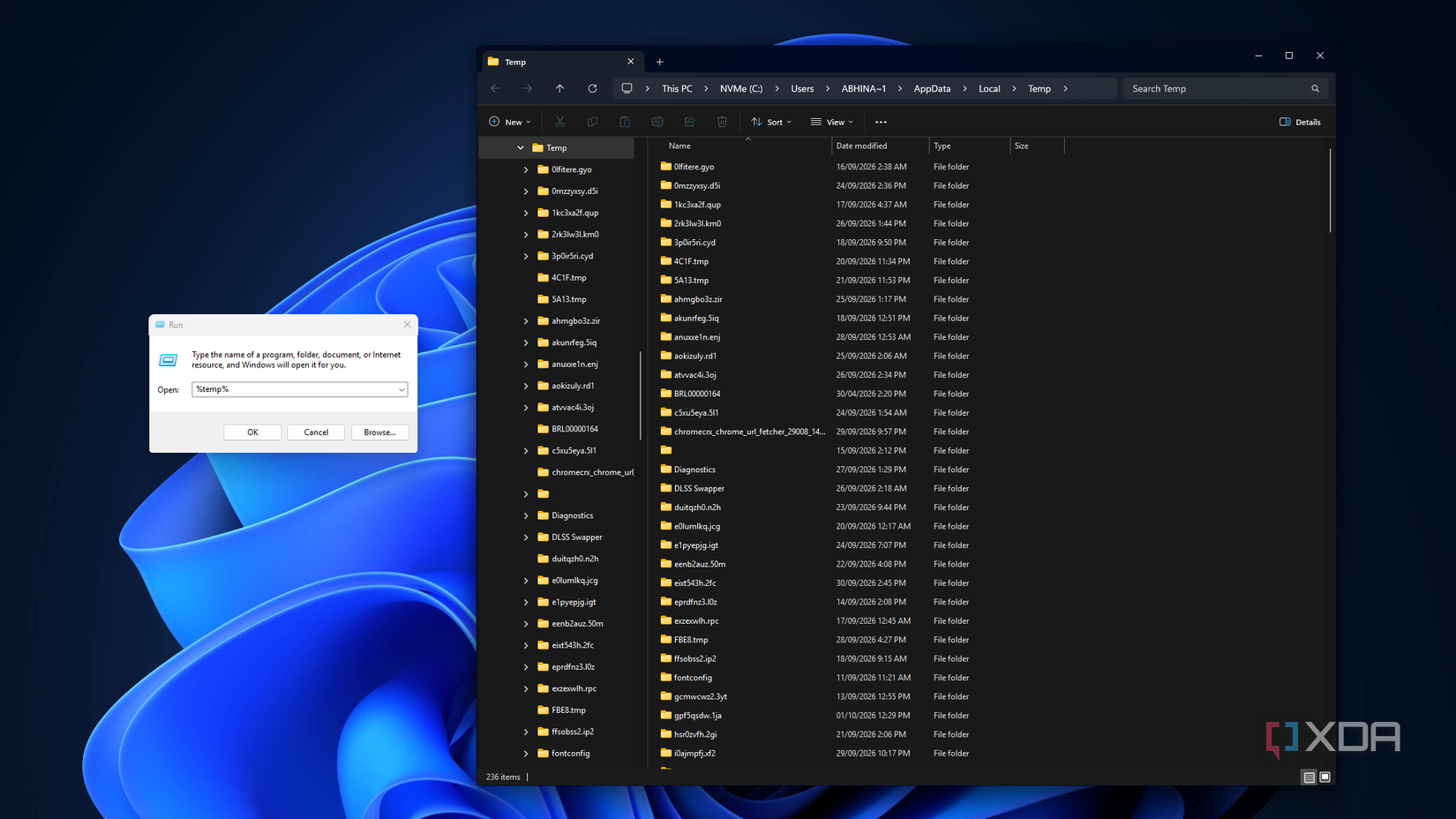1456x819 pixels.
Task: Click the PC icon in address bar
Action: coord(627,88)
